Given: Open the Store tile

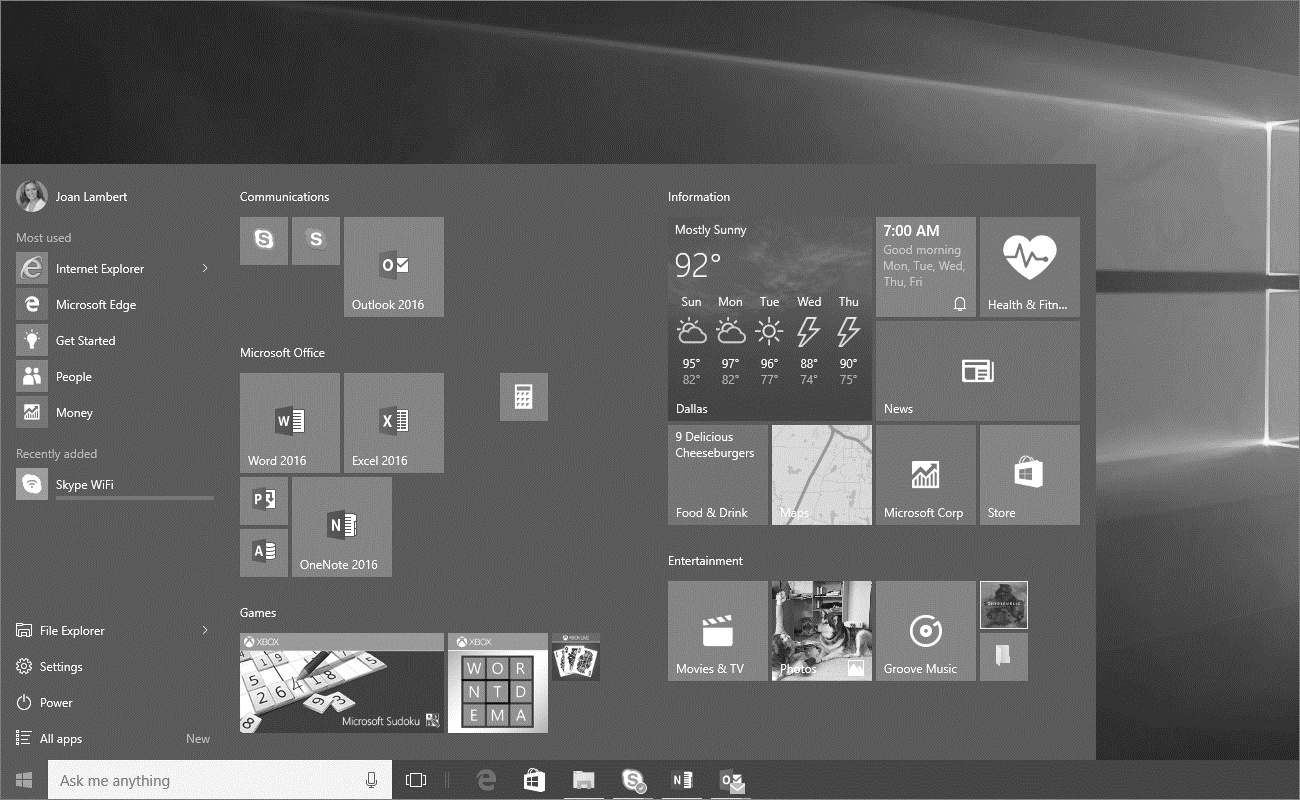Looking at the screenshot, I should click(1030, 475).
